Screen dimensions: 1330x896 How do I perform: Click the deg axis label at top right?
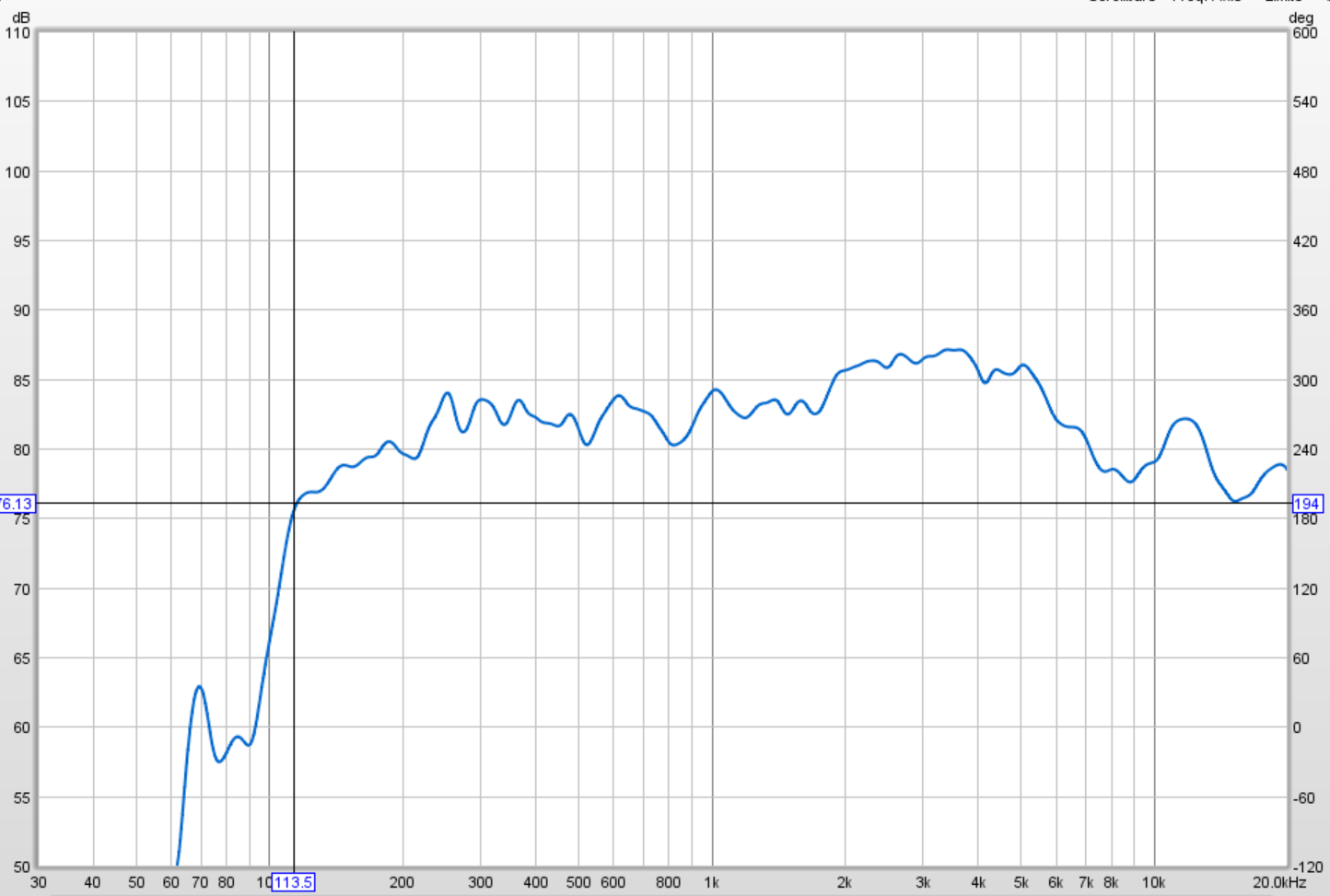1302,17
